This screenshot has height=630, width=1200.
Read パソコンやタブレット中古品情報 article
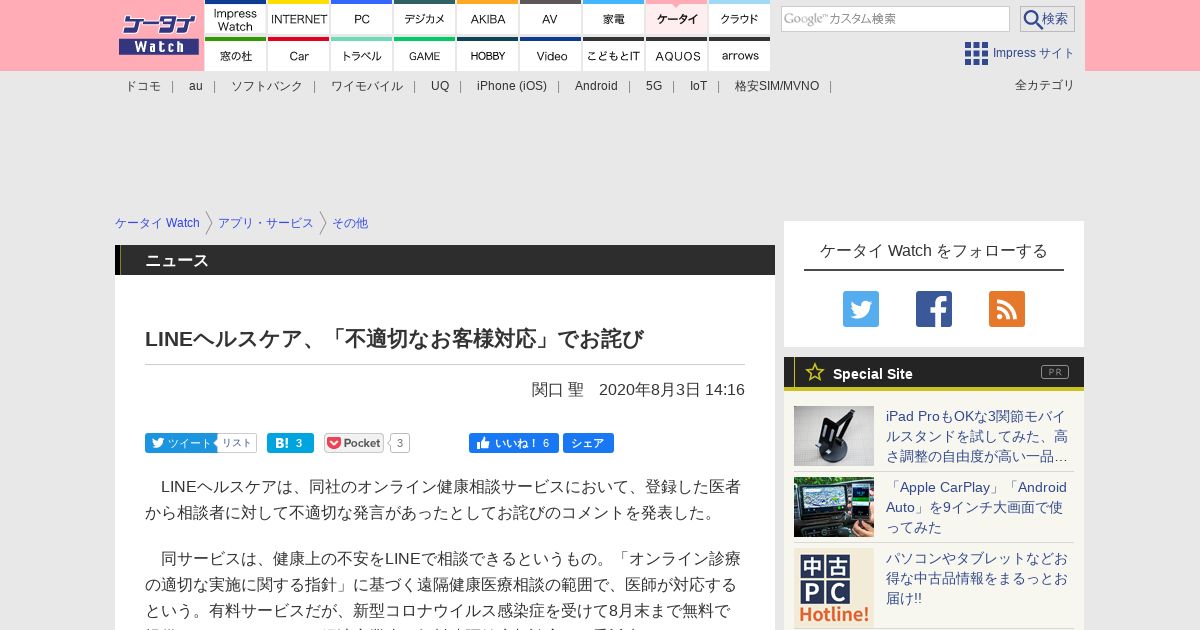[x=977, y=578]
